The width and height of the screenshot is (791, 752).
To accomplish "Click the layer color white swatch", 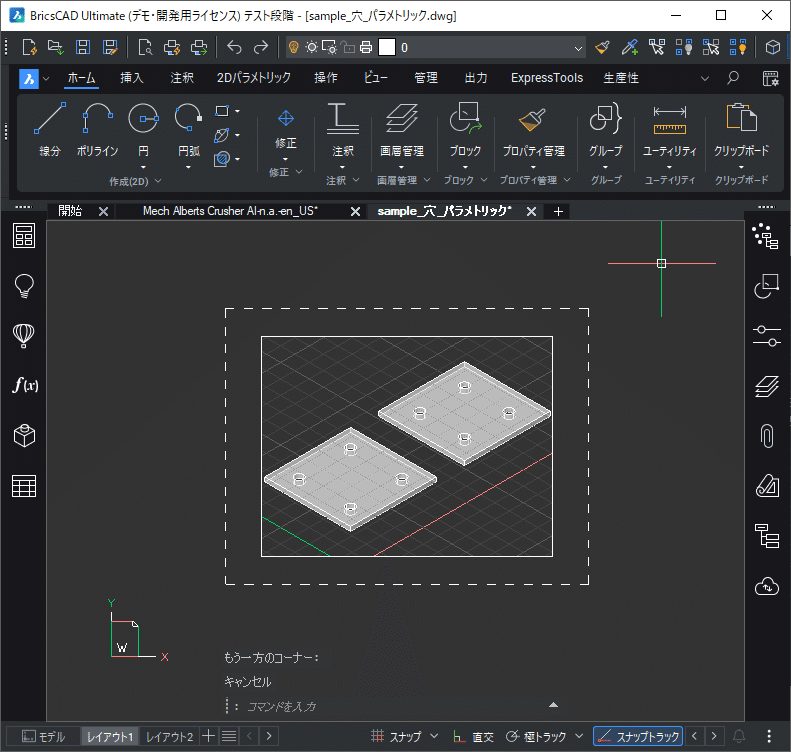I will pyautogui.click(x=387, y=47).
